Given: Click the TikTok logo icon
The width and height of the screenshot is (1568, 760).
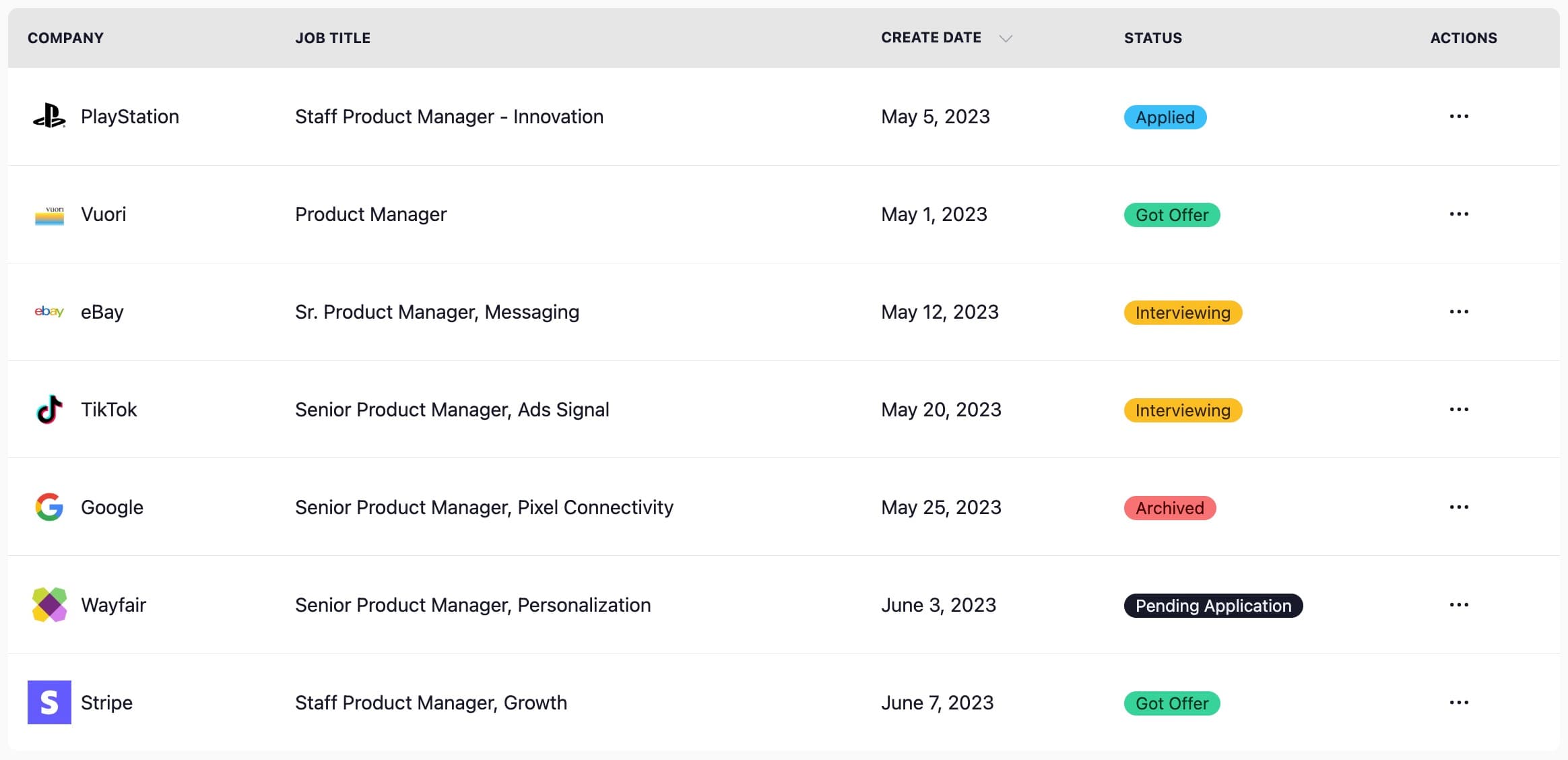Looking at the screenshot, I should [48, 409].
